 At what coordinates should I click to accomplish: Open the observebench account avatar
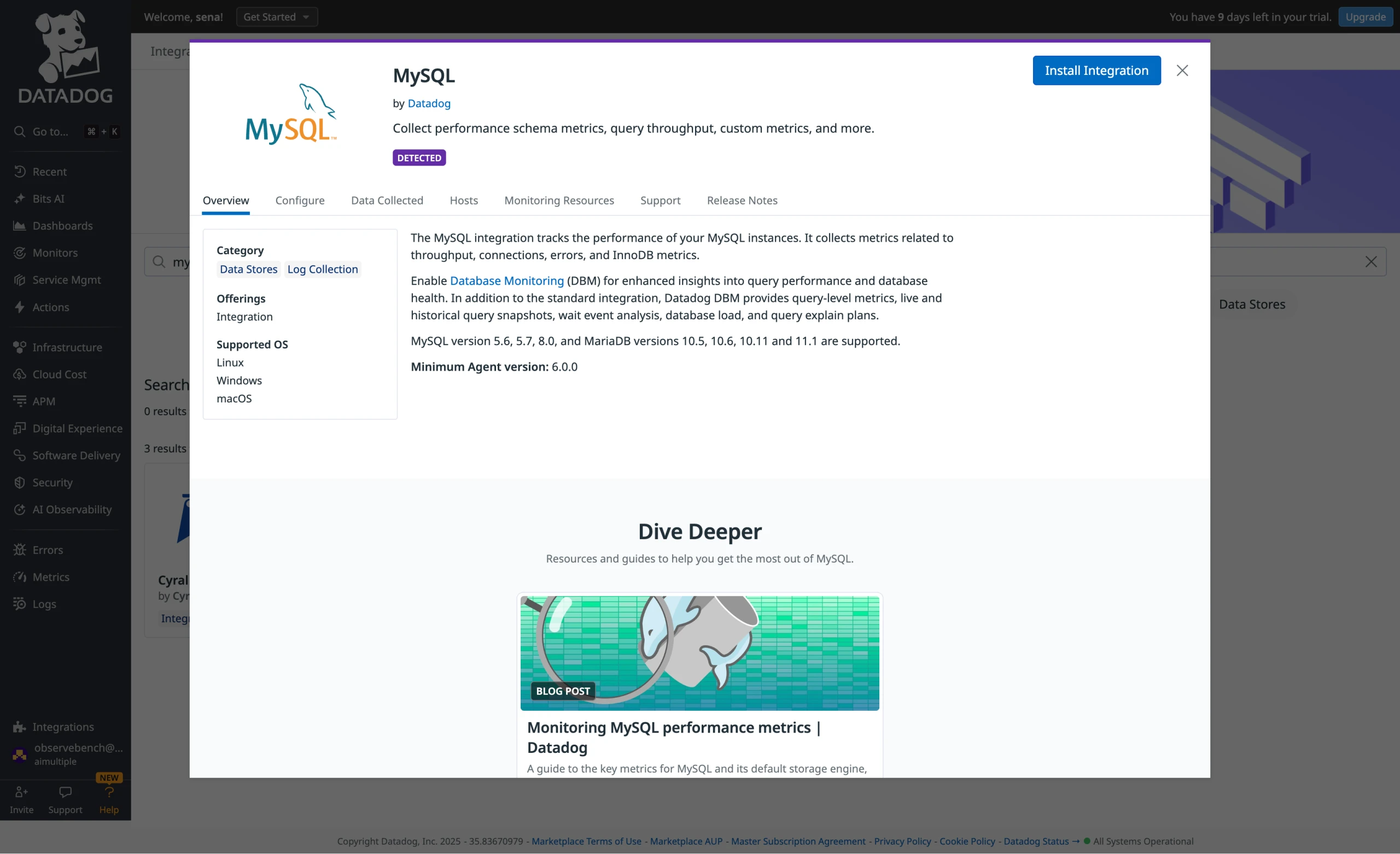pyautogui.click(x=20, y=754)
